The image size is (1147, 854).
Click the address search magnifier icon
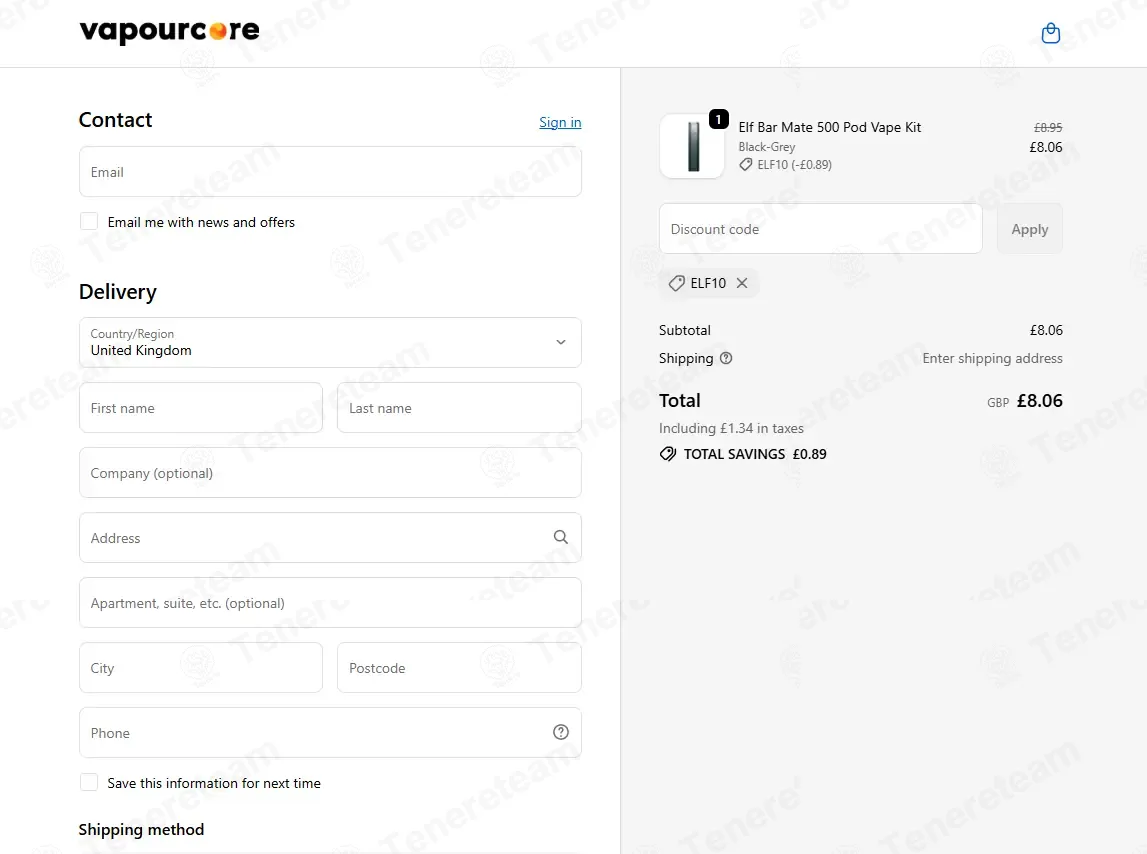(x=560, y=537)
